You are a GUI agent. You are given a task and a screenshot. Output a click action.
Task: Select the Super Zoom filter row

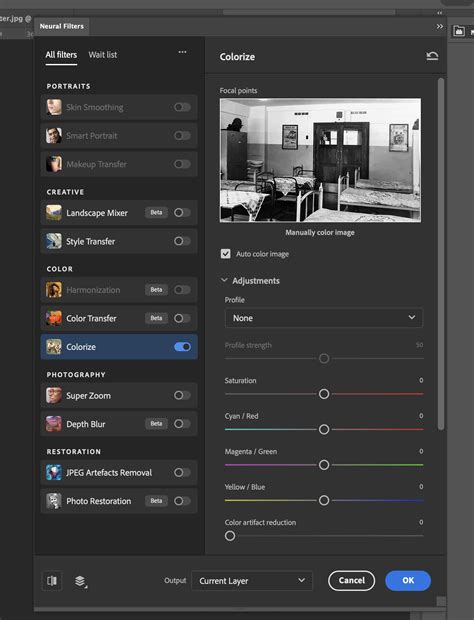pyautogui.click(x=119, y=395)
